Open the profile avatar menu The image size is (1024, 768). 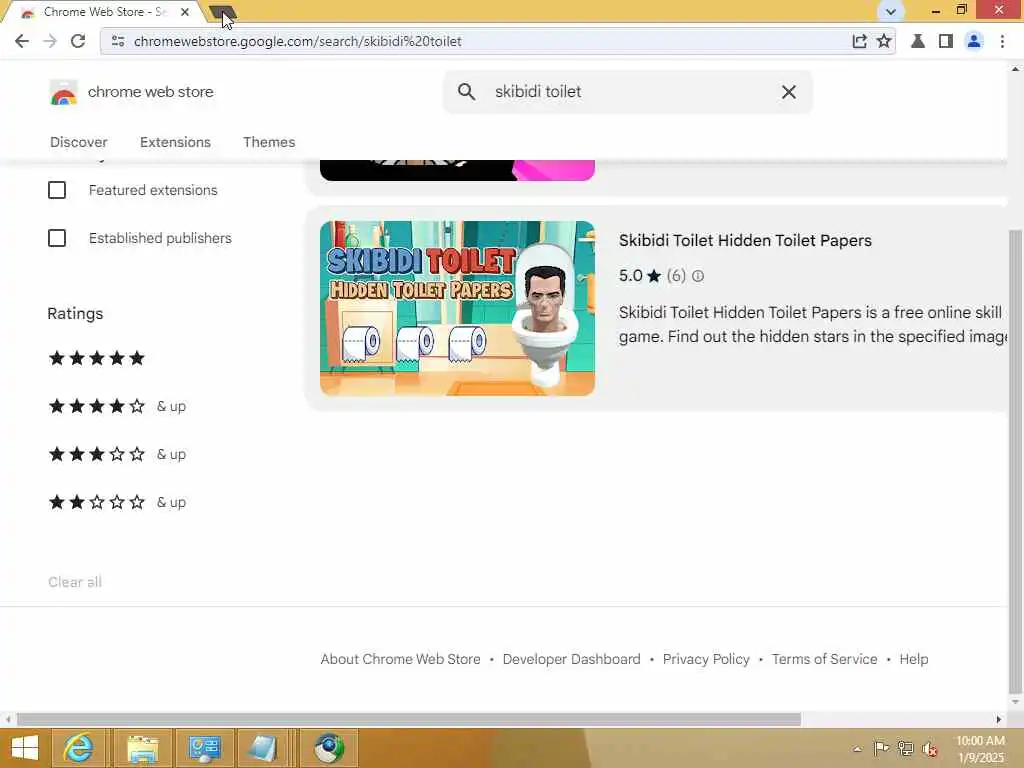point(974,41)
